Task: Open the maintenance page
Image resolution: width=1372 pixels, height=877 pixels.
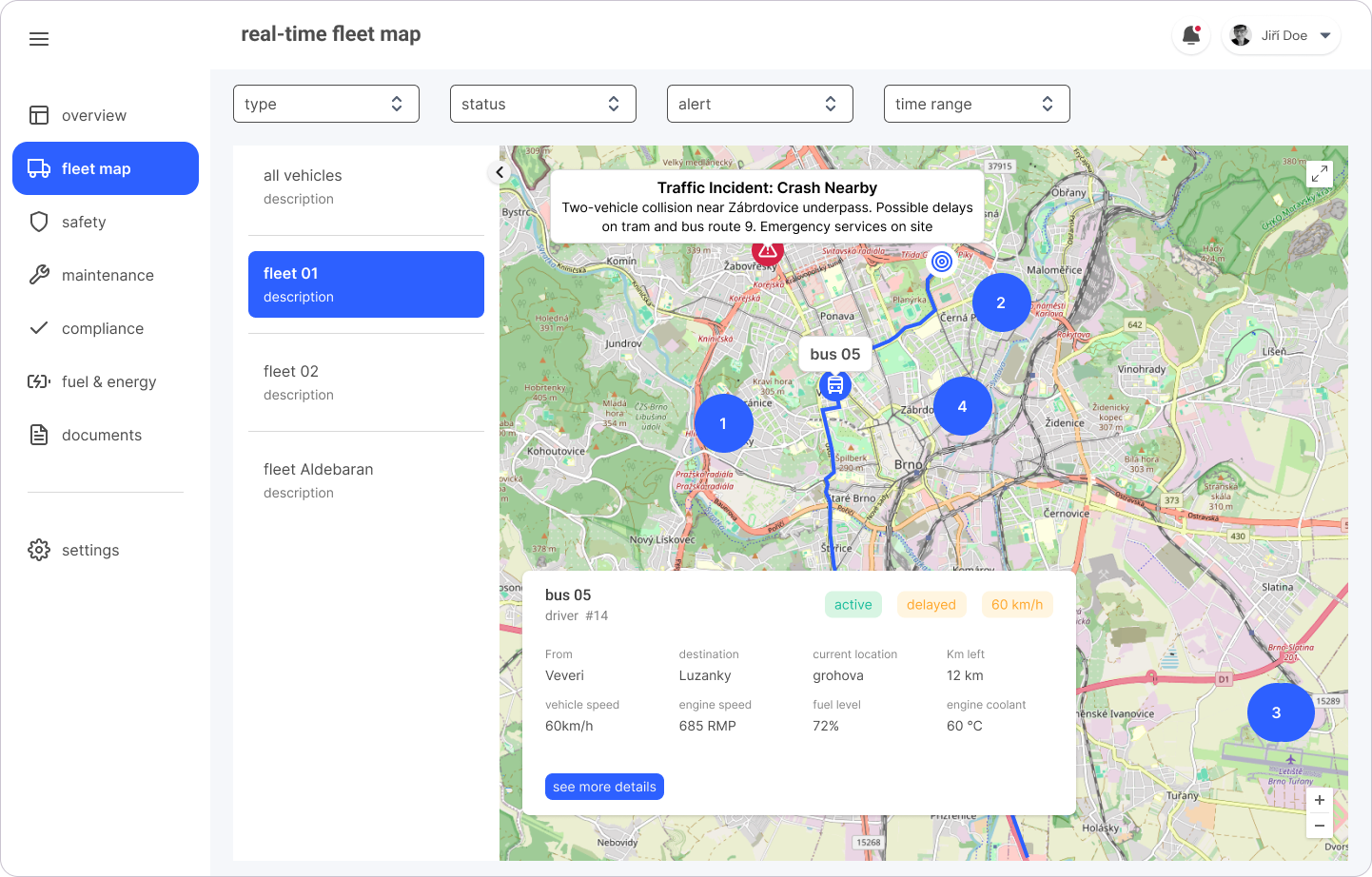Action: point(107,275)
